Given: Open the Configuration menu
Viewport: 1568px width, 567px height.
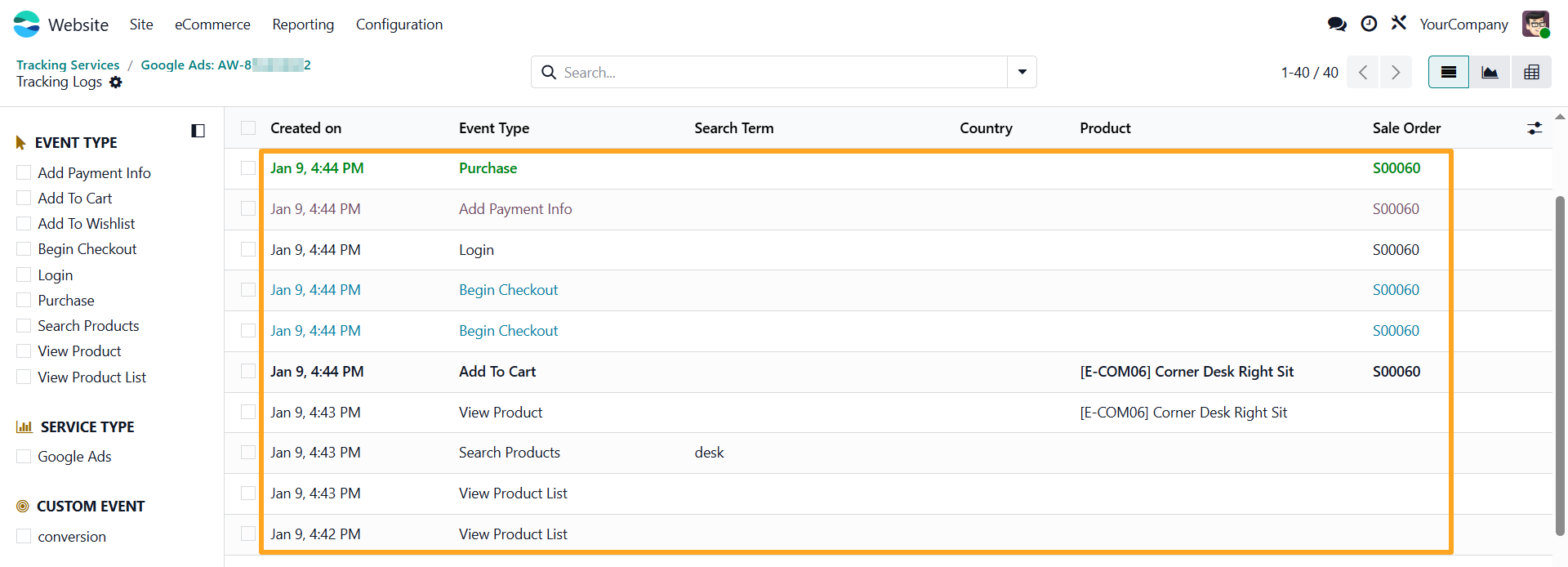Looking at the screenshot, I should (399, 25).
